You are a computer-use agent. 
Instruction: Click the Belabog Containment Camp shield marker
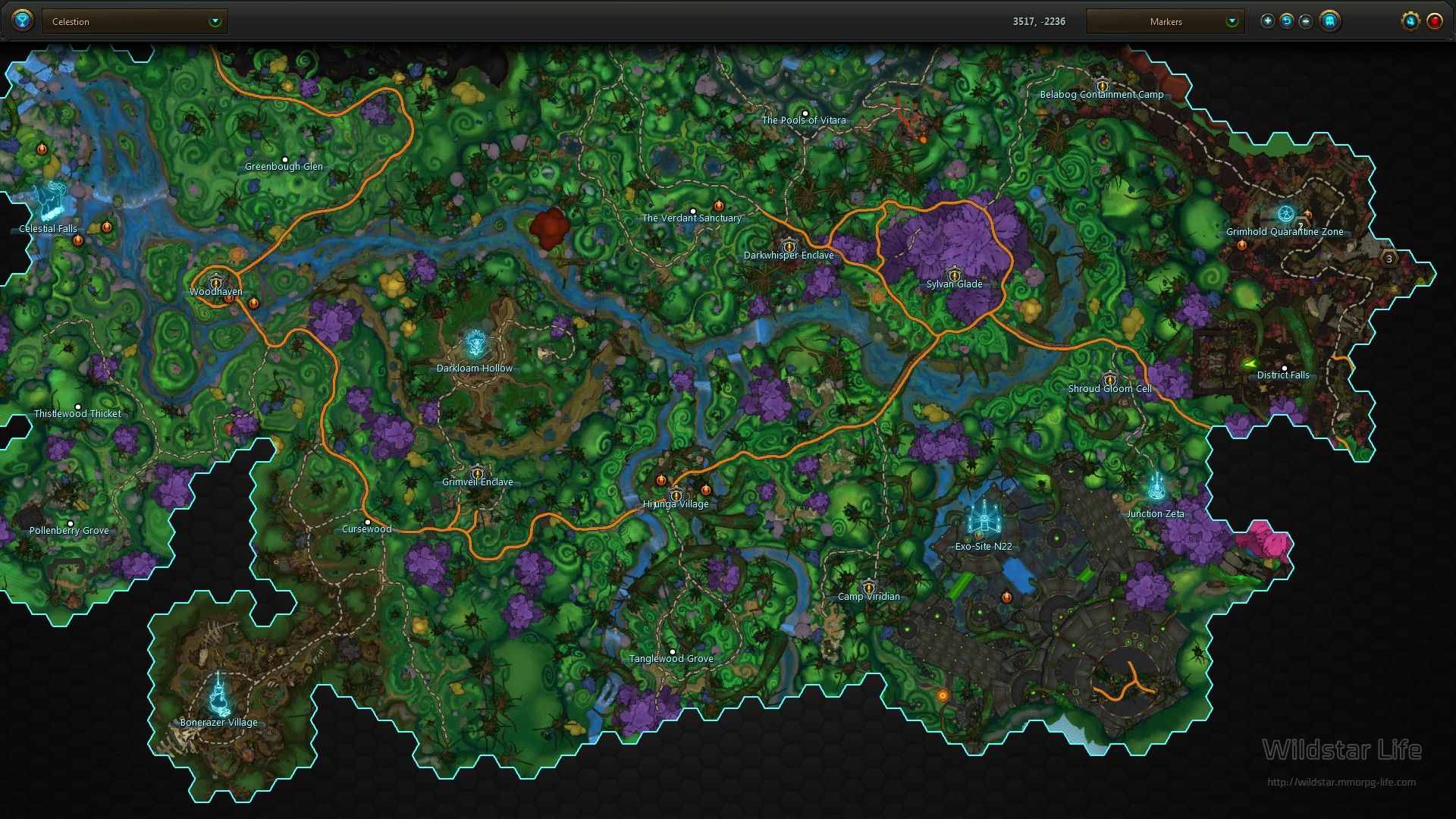(1102, 86)
